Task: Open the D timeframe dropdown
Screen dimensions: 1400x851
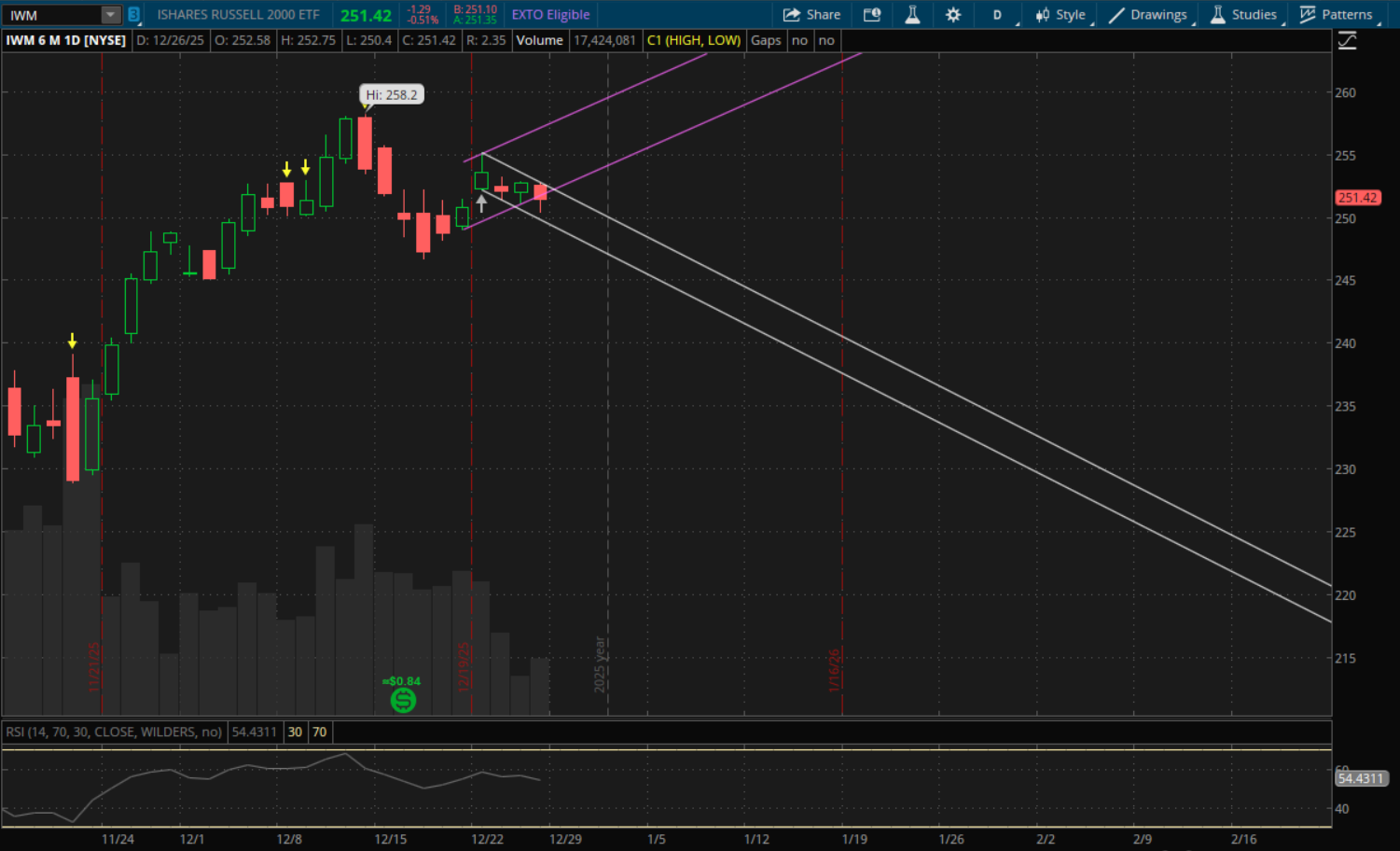Action: pyautogui.click(x=997, y=15)
